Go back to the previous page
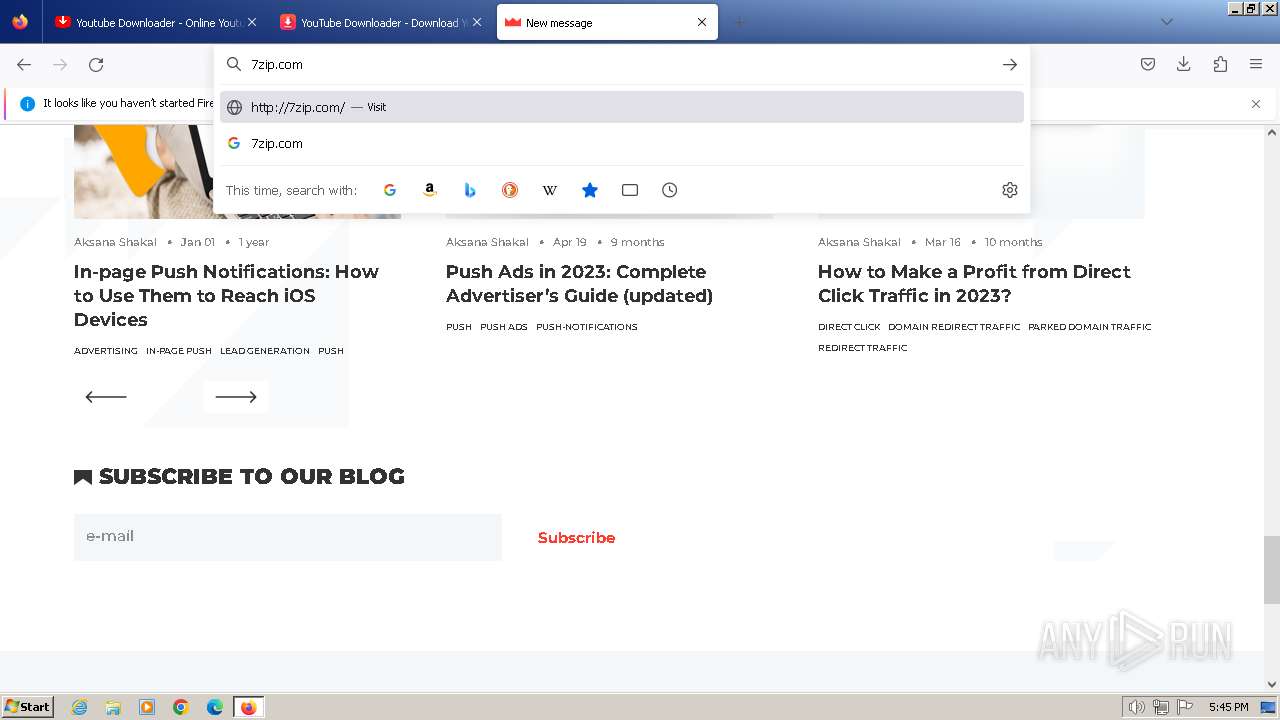 point(24,64)
